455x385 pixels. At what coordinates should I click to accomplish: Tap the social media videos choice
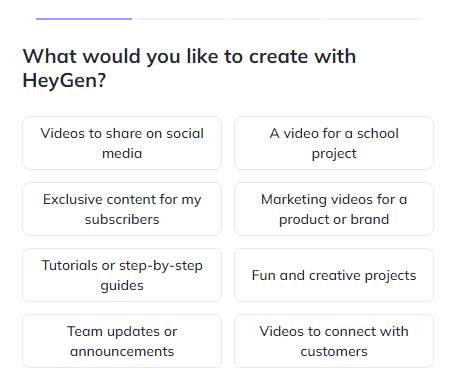click(122, 143)
